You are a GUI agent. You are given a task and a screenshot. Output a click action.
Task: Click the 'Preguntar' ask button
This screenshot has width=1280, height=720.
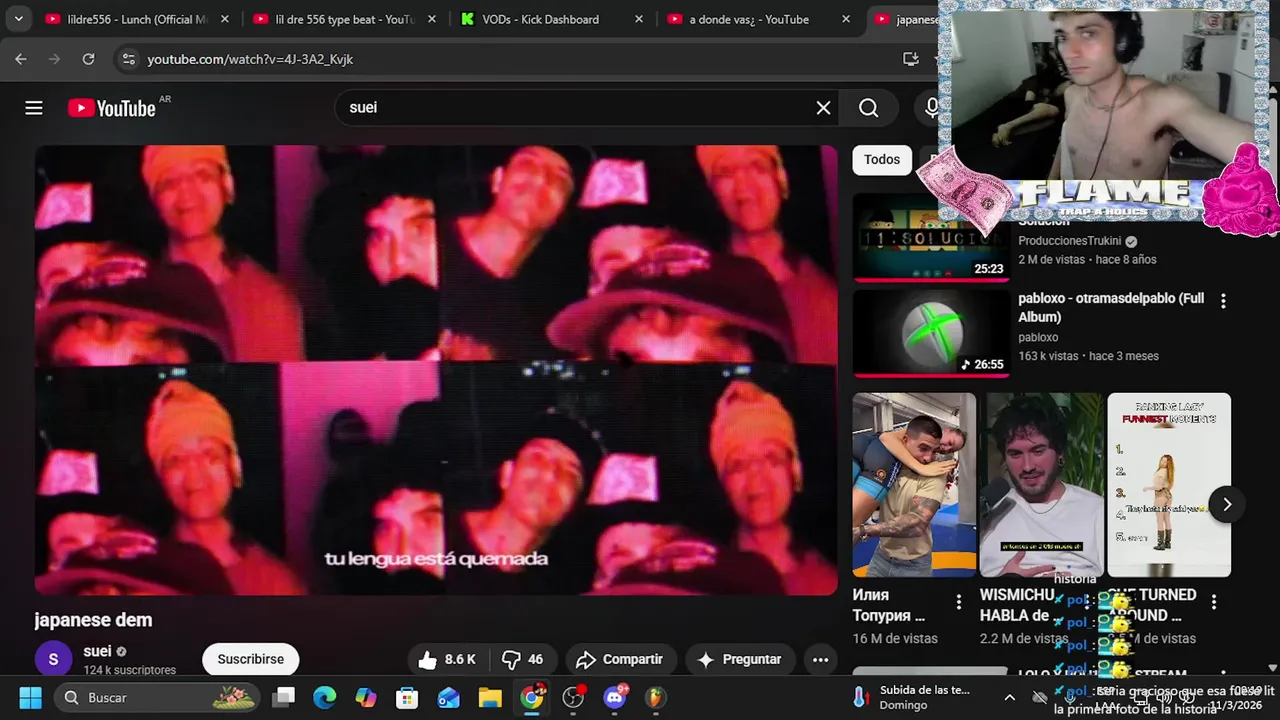click(x=739, y=659)
